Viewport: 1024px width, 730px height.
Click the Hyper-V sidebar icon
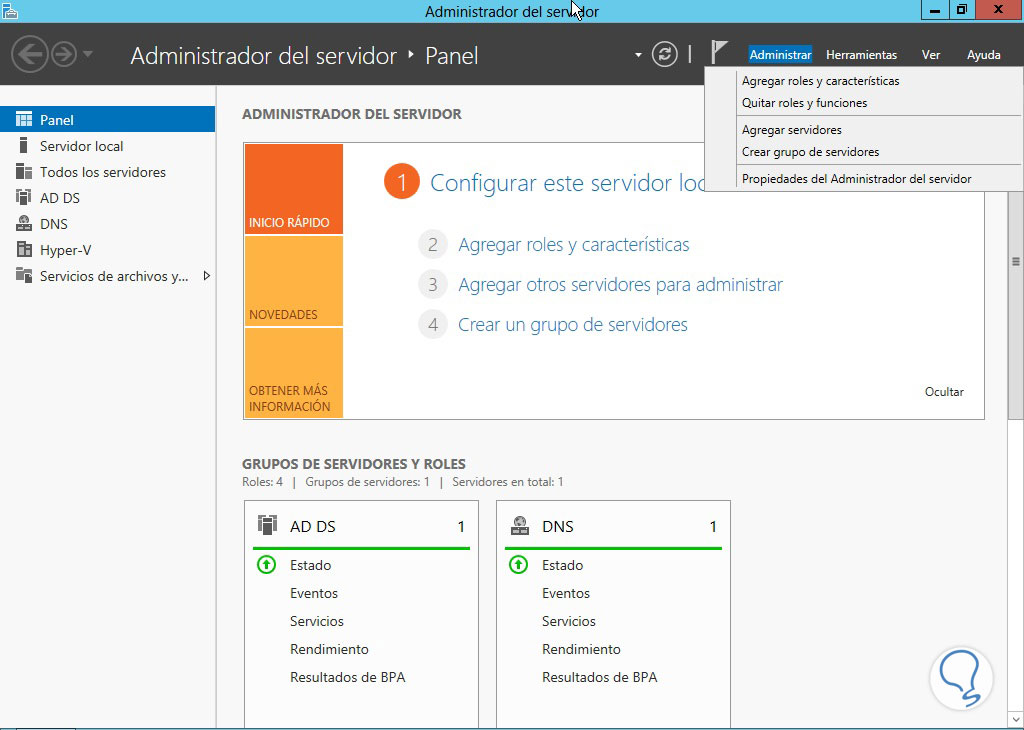24,249
